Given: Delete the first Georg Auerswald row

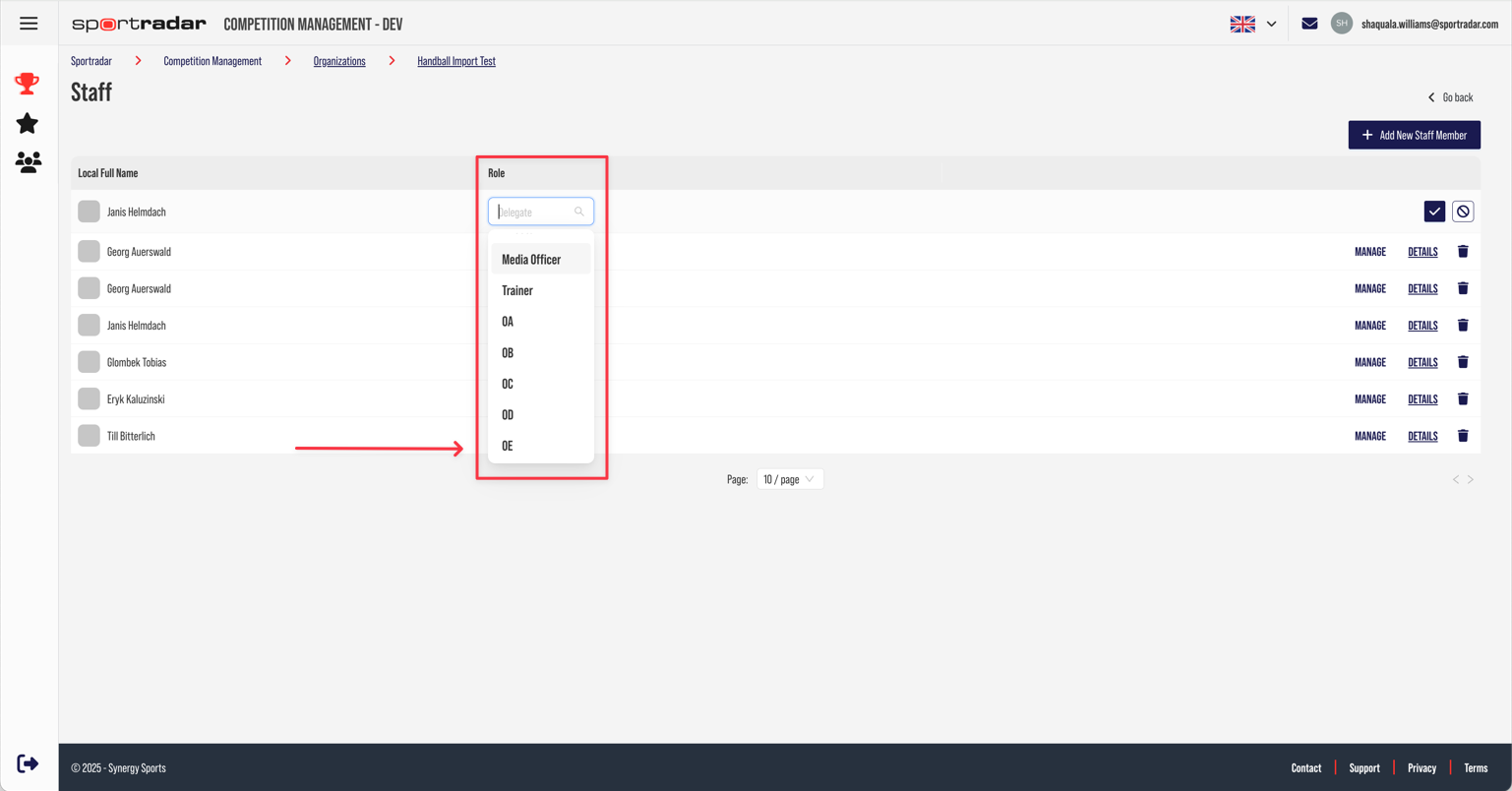Looking at the screenshot, I should (x=1463, y=252).
